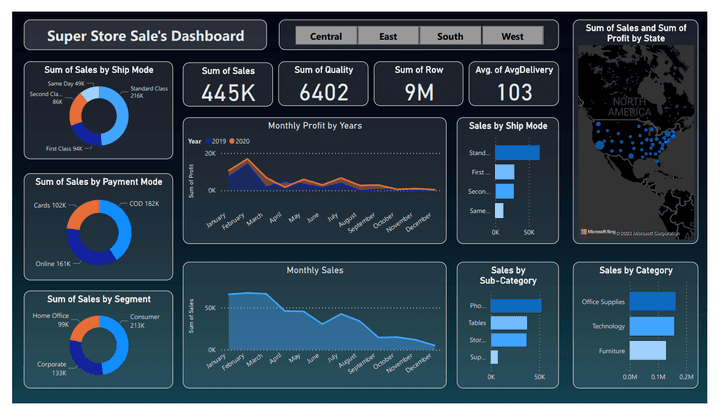Select the Furniture category bar

[x=647, y=350]
